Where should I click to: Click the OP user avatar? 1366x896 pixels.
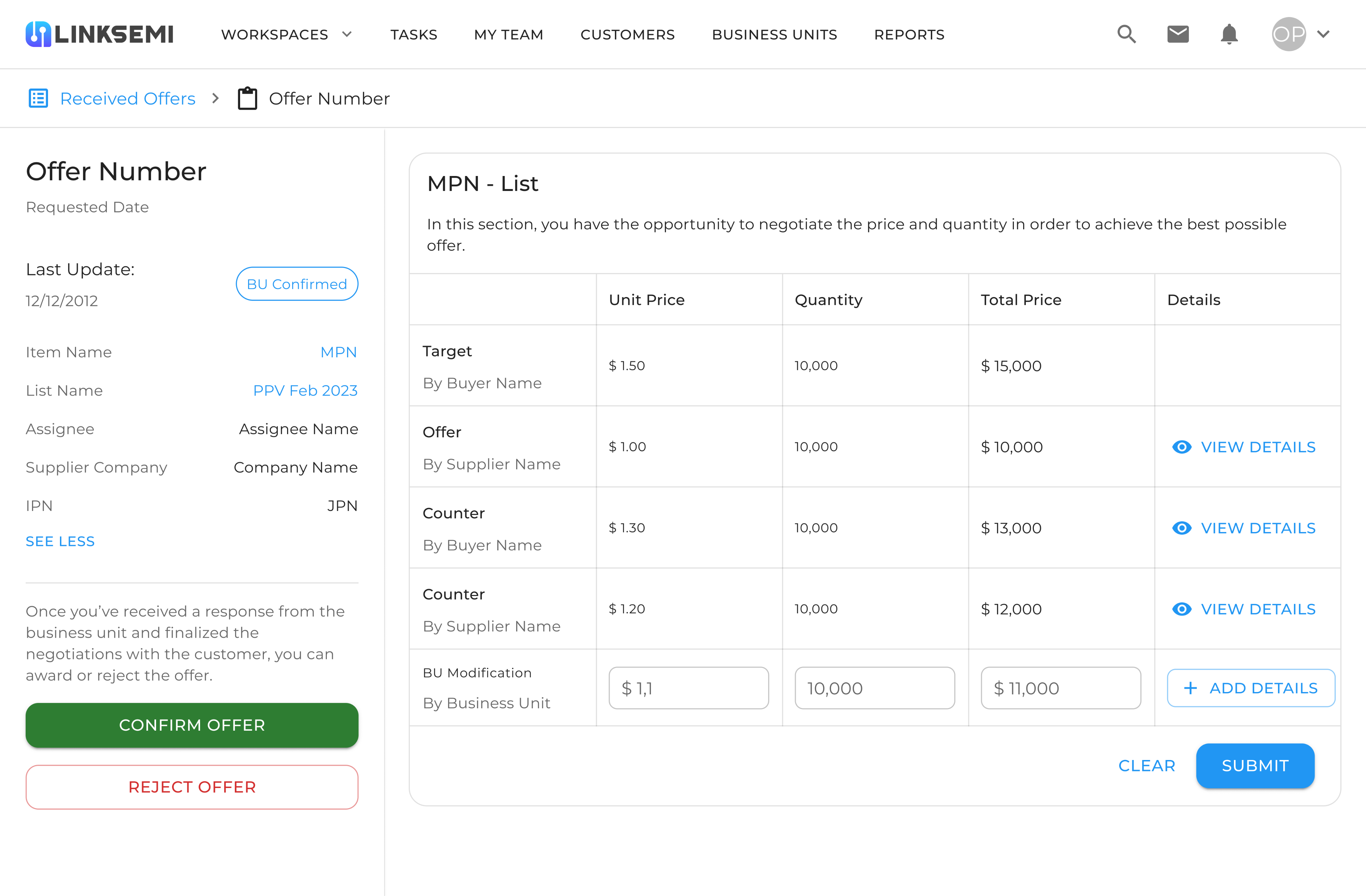1289,34
